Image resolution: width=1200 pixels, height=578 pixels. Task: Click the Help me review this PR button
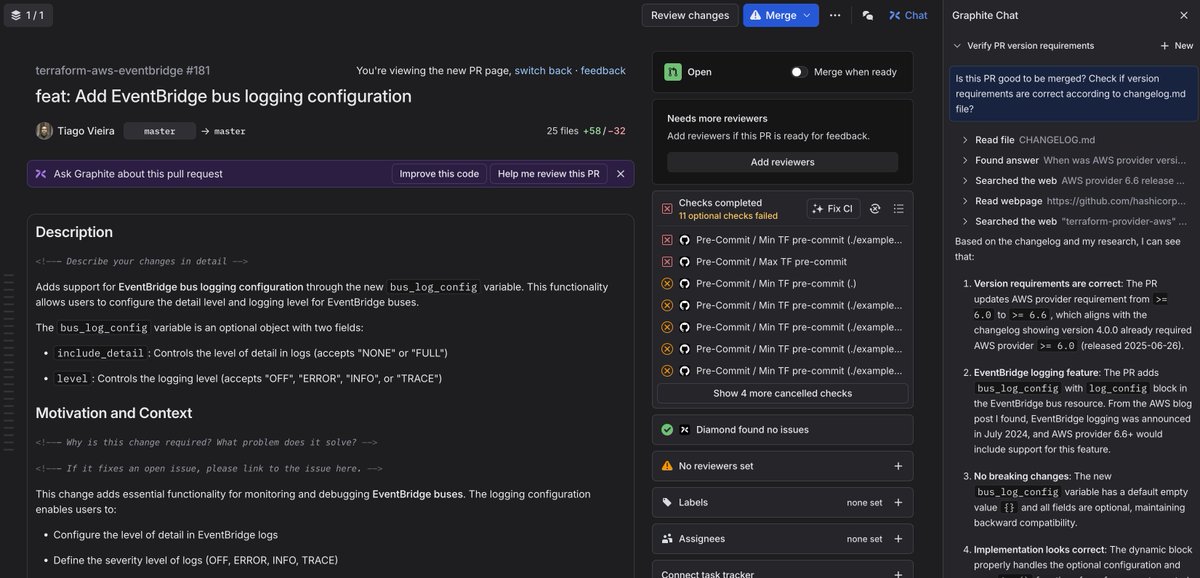point(548,174)
